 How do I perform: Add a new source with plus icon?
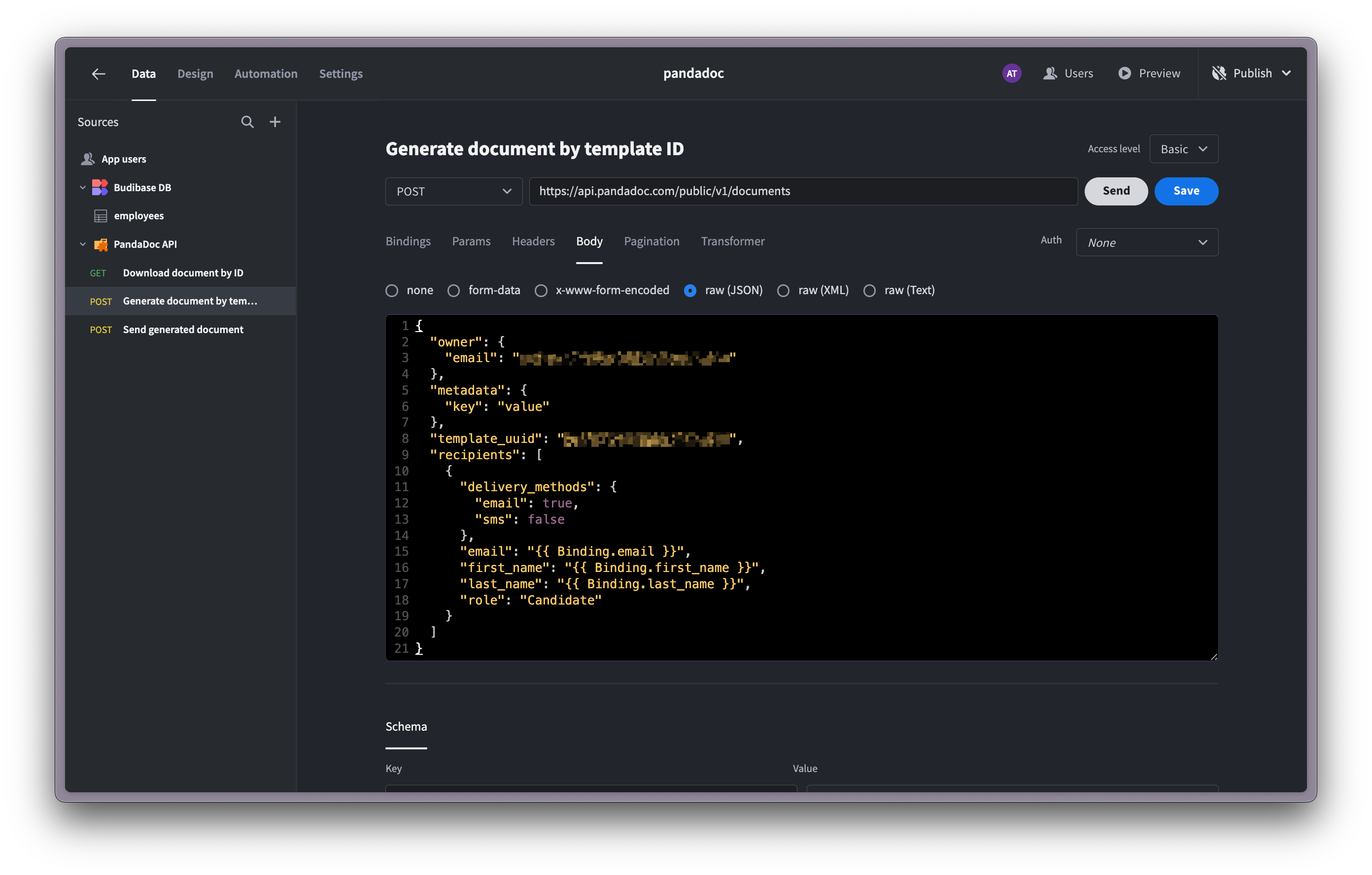point(275,121)
